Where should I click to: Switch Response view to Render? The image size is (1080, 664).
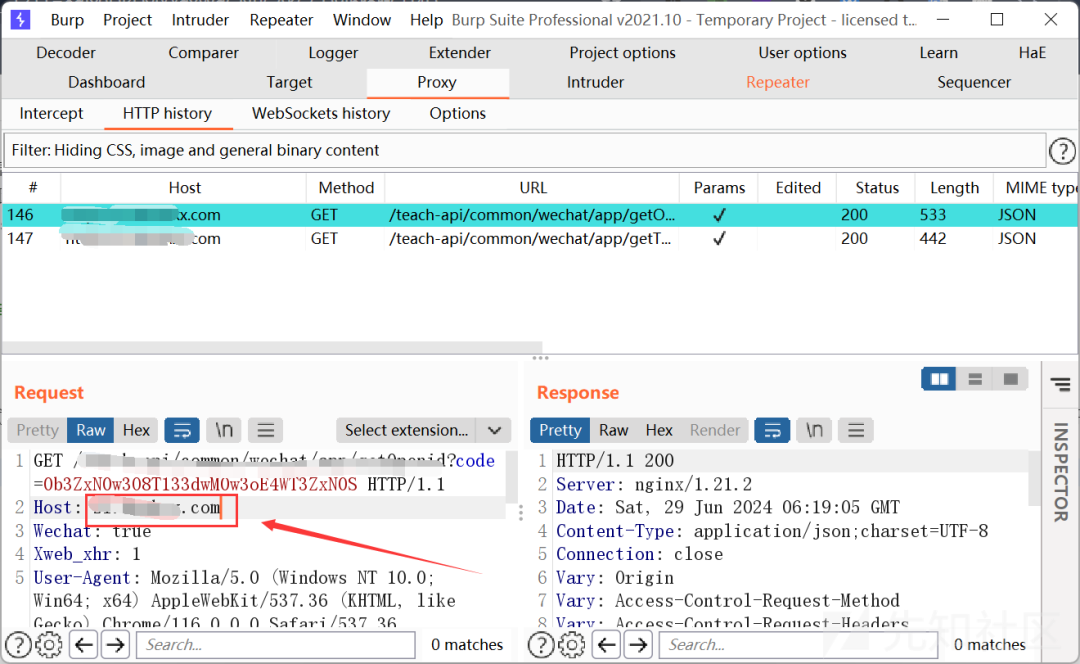point(715,430)
